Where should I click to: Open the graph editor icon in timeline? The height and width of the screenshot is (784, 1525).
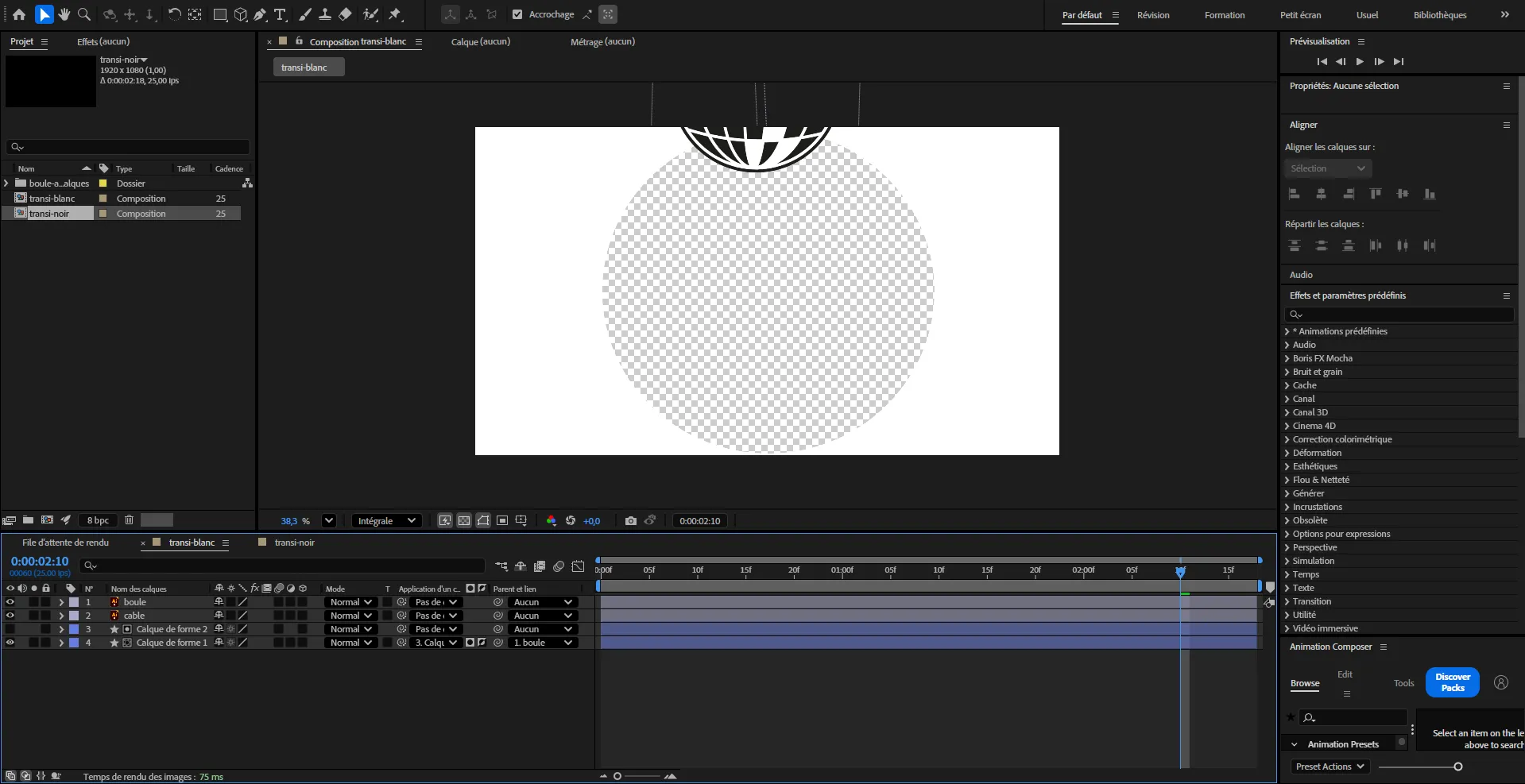[x=578, y=566]
